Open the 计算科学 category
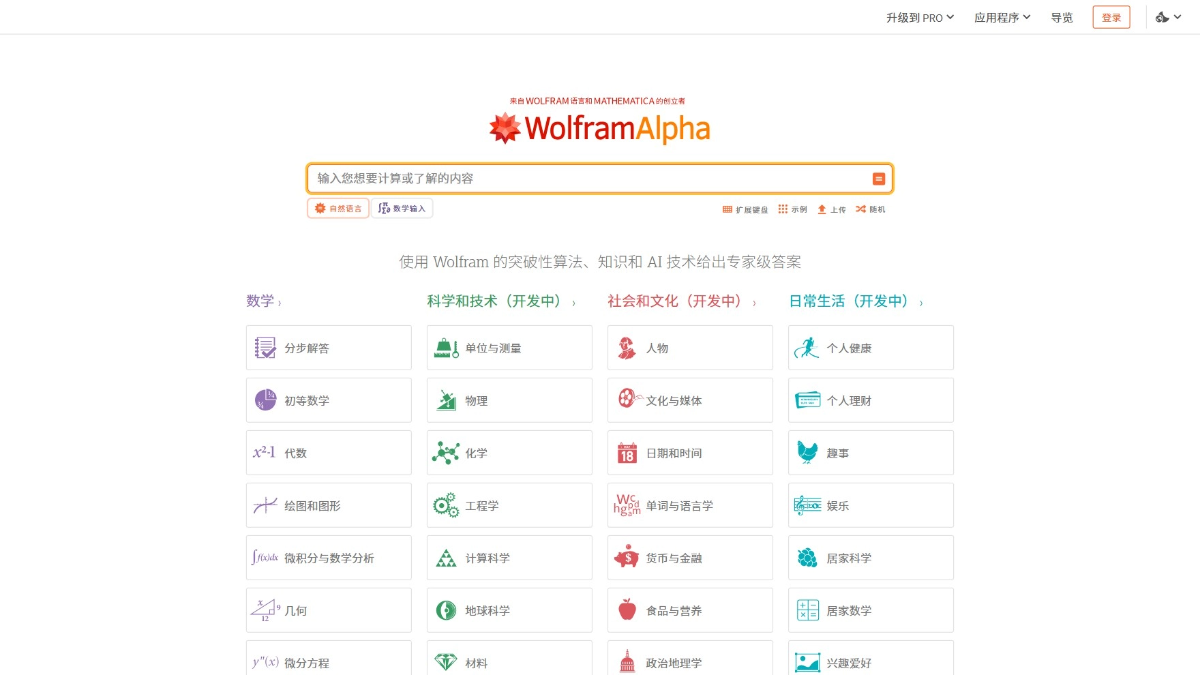The width and height of the screenshot is (1200, 675). coord(510,558)
